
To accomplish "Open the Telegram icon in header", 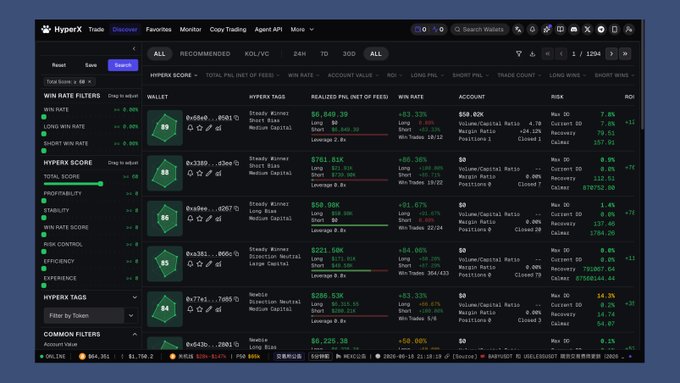I will point(601,29).
